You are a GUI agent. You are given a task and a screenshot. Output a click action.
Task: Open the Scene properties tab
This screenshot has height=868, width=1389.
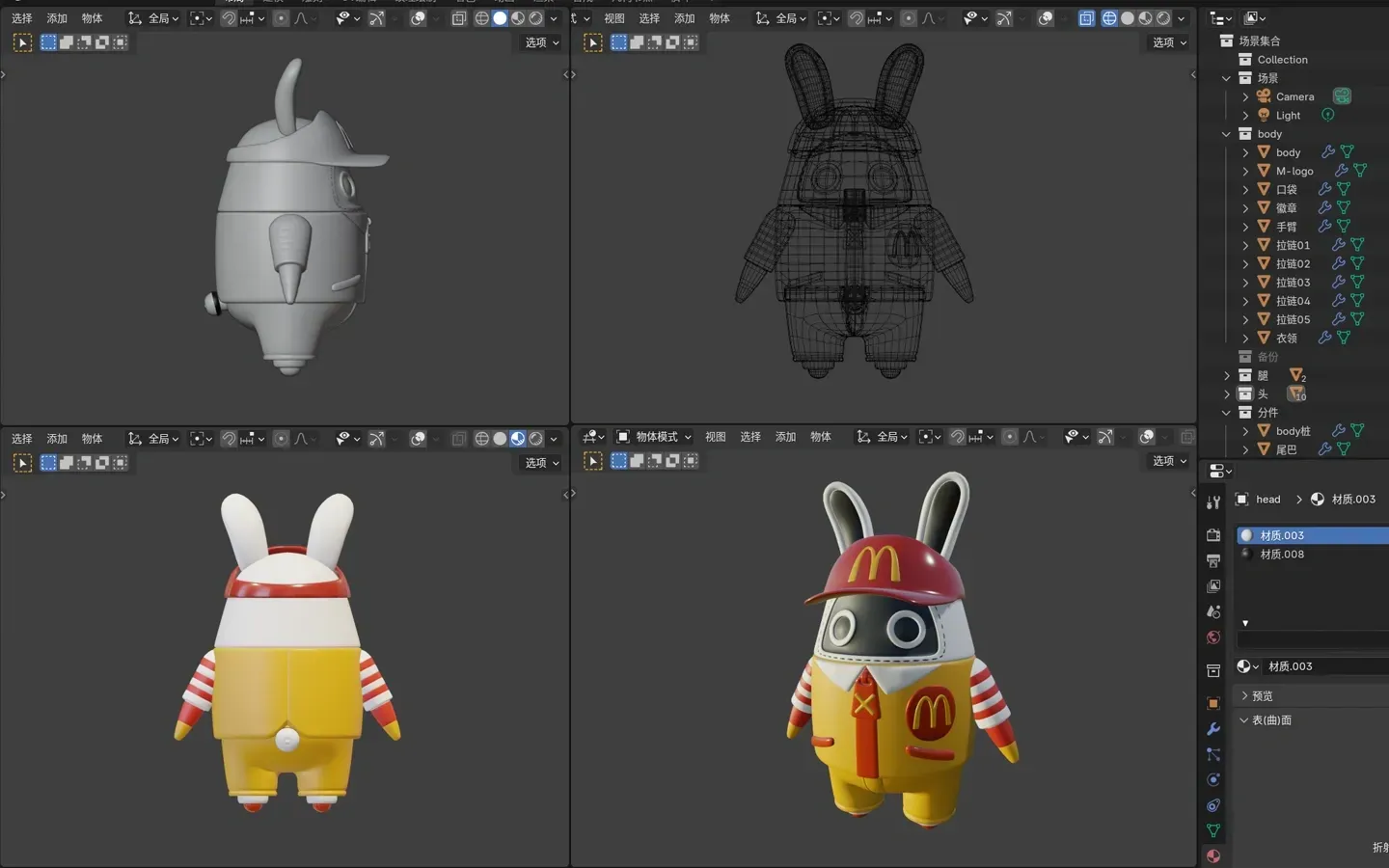click(x=1213, y=611)
